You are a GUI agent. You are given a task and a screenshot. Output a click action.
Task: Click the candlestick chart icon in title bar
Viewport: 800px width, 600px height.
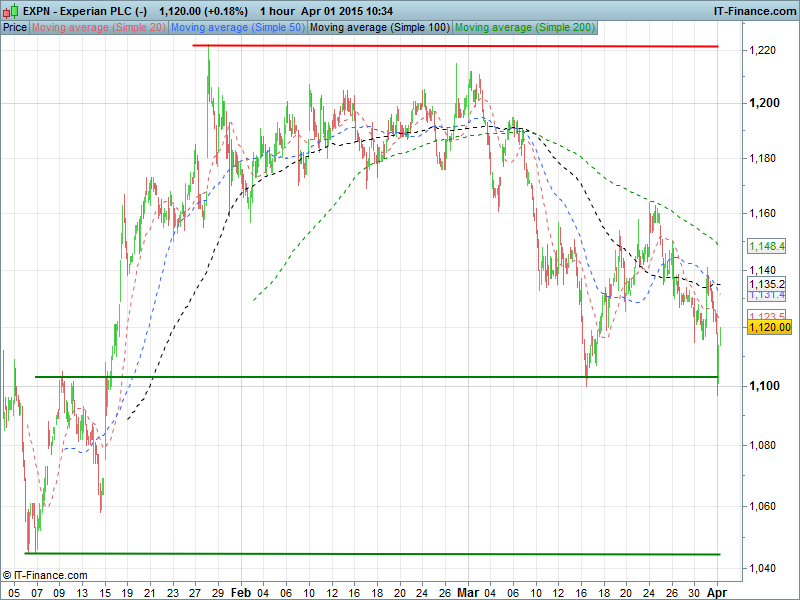11,10
